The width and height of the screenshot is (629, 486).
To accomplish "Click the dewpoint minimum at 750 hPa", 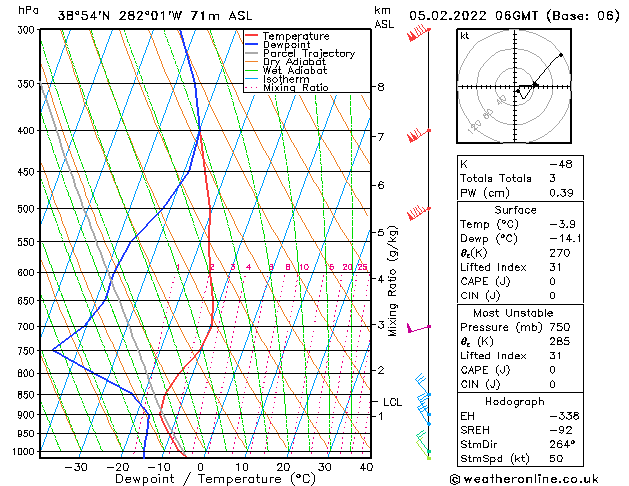I will click(53, 350).
